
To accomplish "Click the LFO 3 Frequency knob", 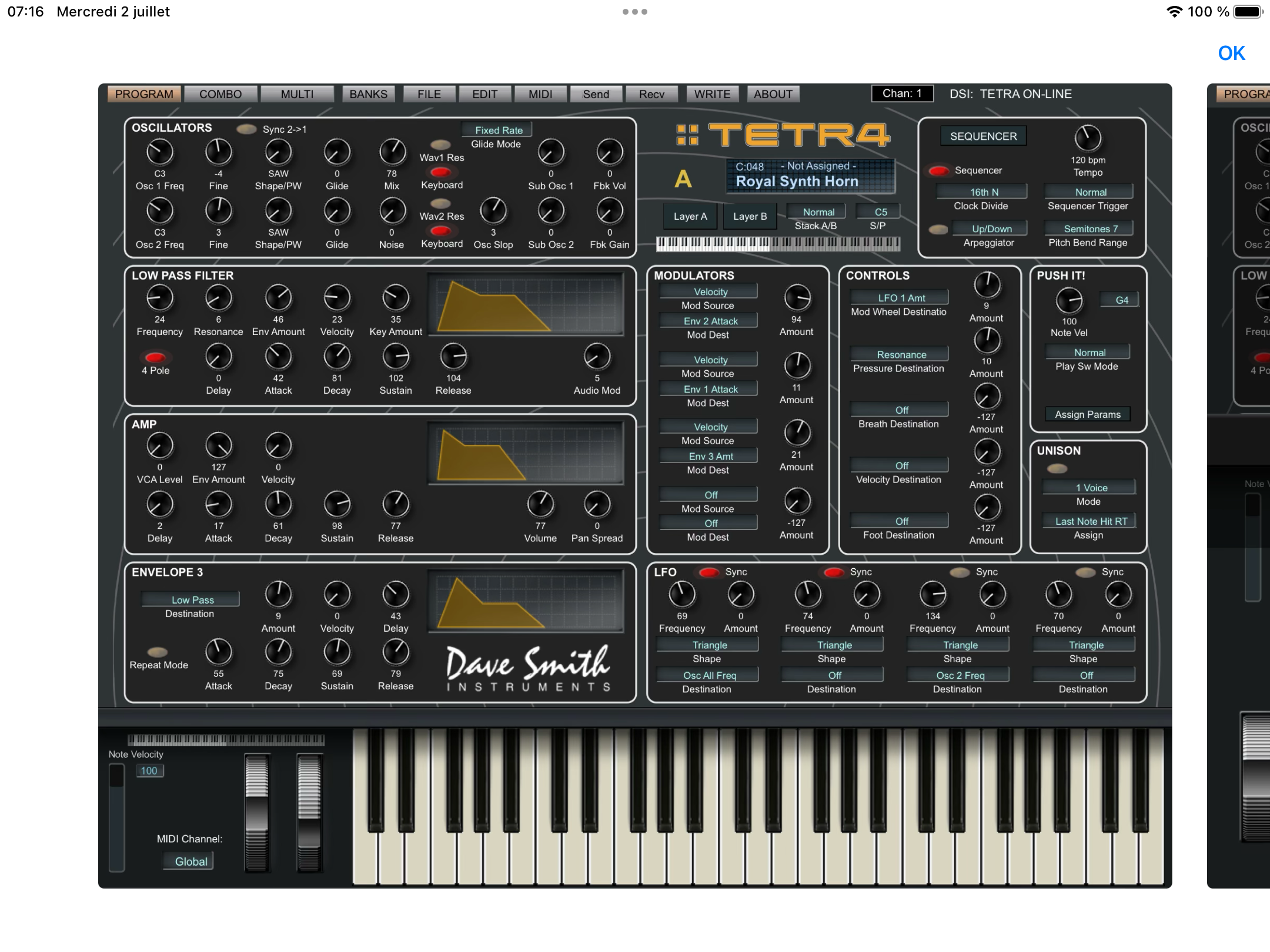I will pos(933,595).
